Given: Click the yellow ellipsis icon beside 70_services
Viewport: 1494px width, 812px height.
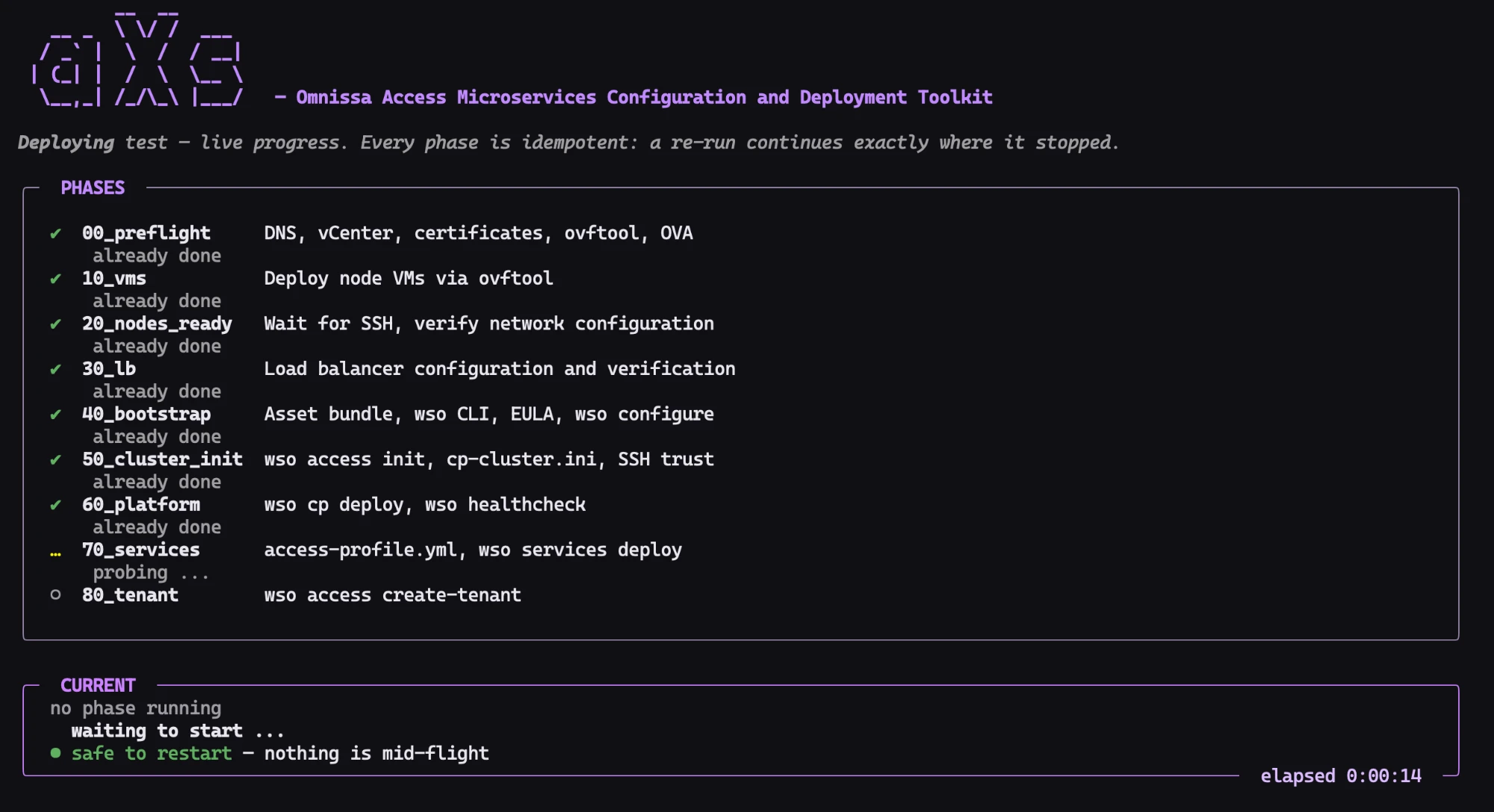Looking at the screenshot, I should [55, 554].
